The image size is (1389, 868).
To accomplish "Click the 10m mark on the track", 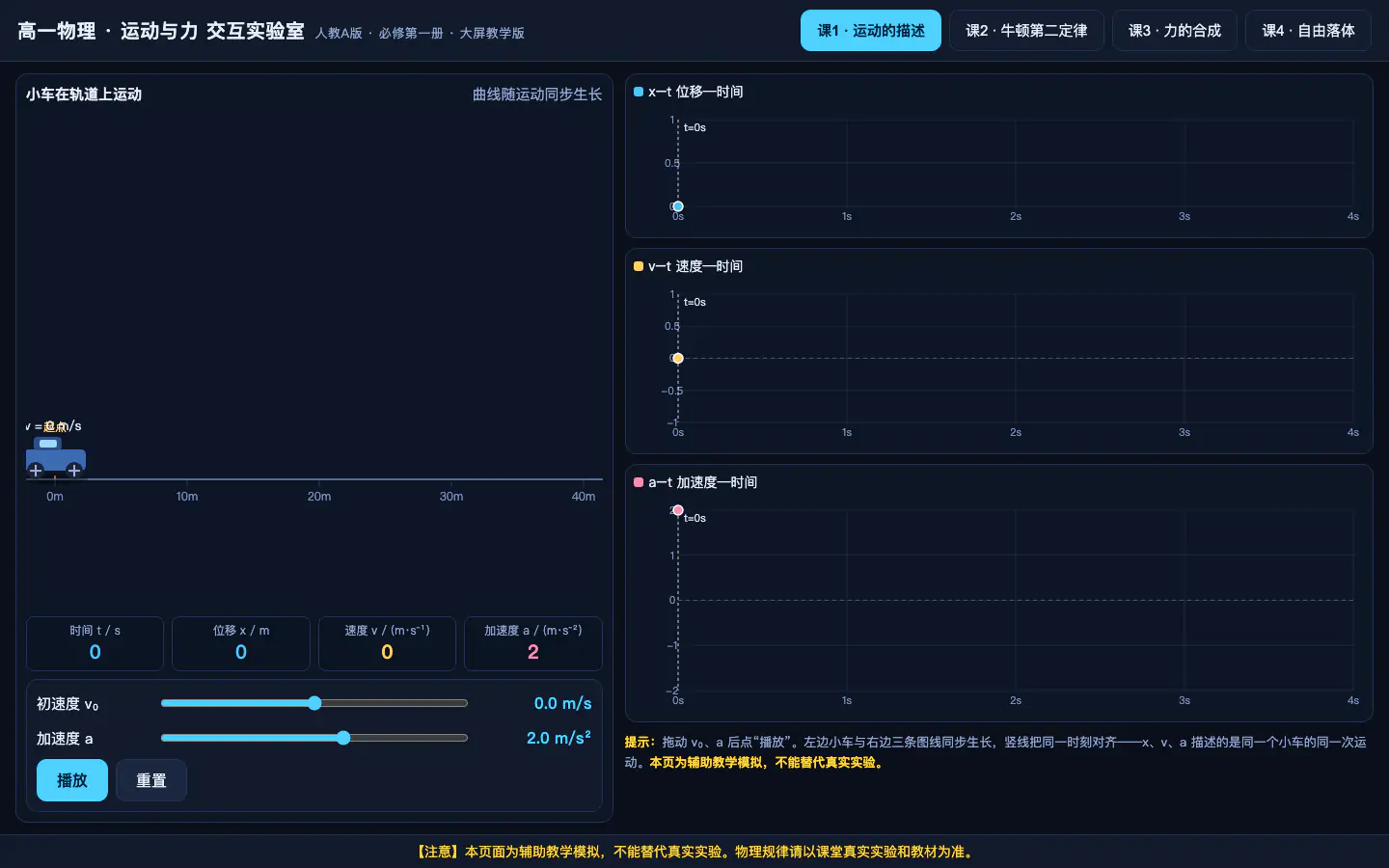I will 187,497.
